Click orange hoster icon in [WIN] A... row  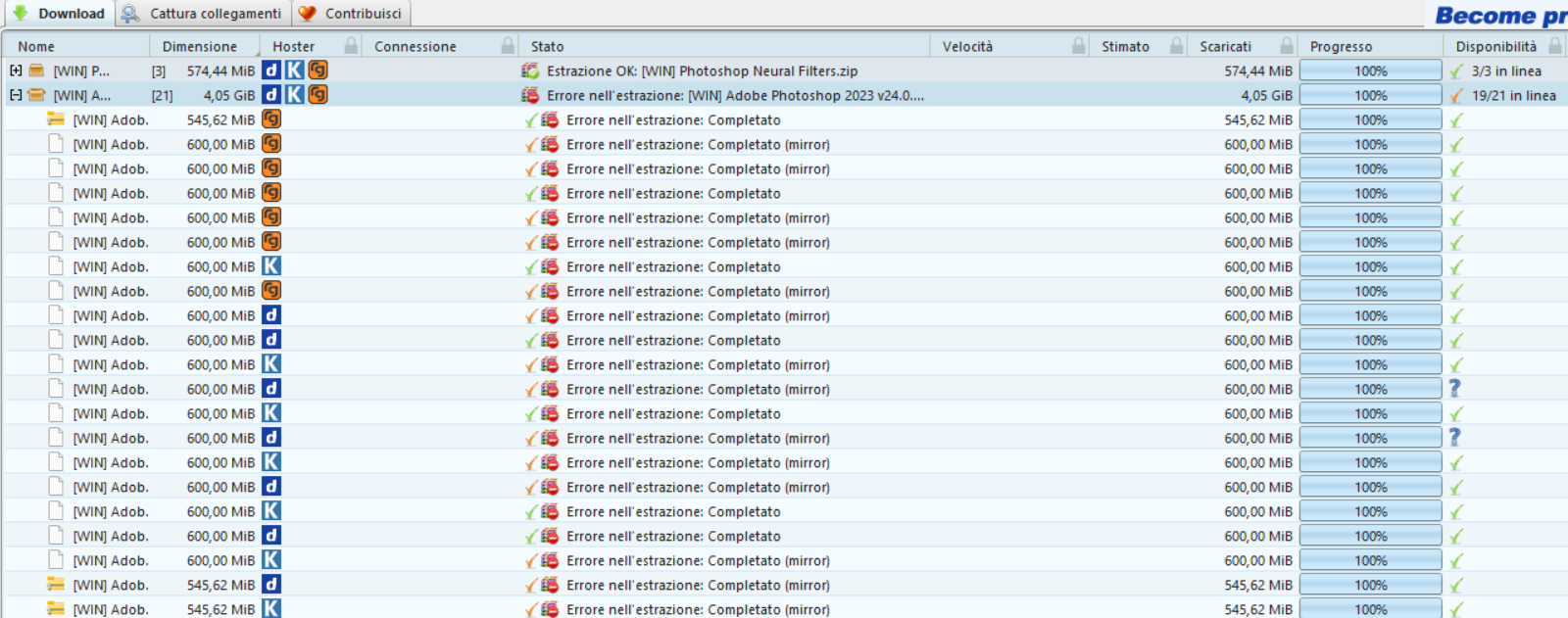(318, 95)
